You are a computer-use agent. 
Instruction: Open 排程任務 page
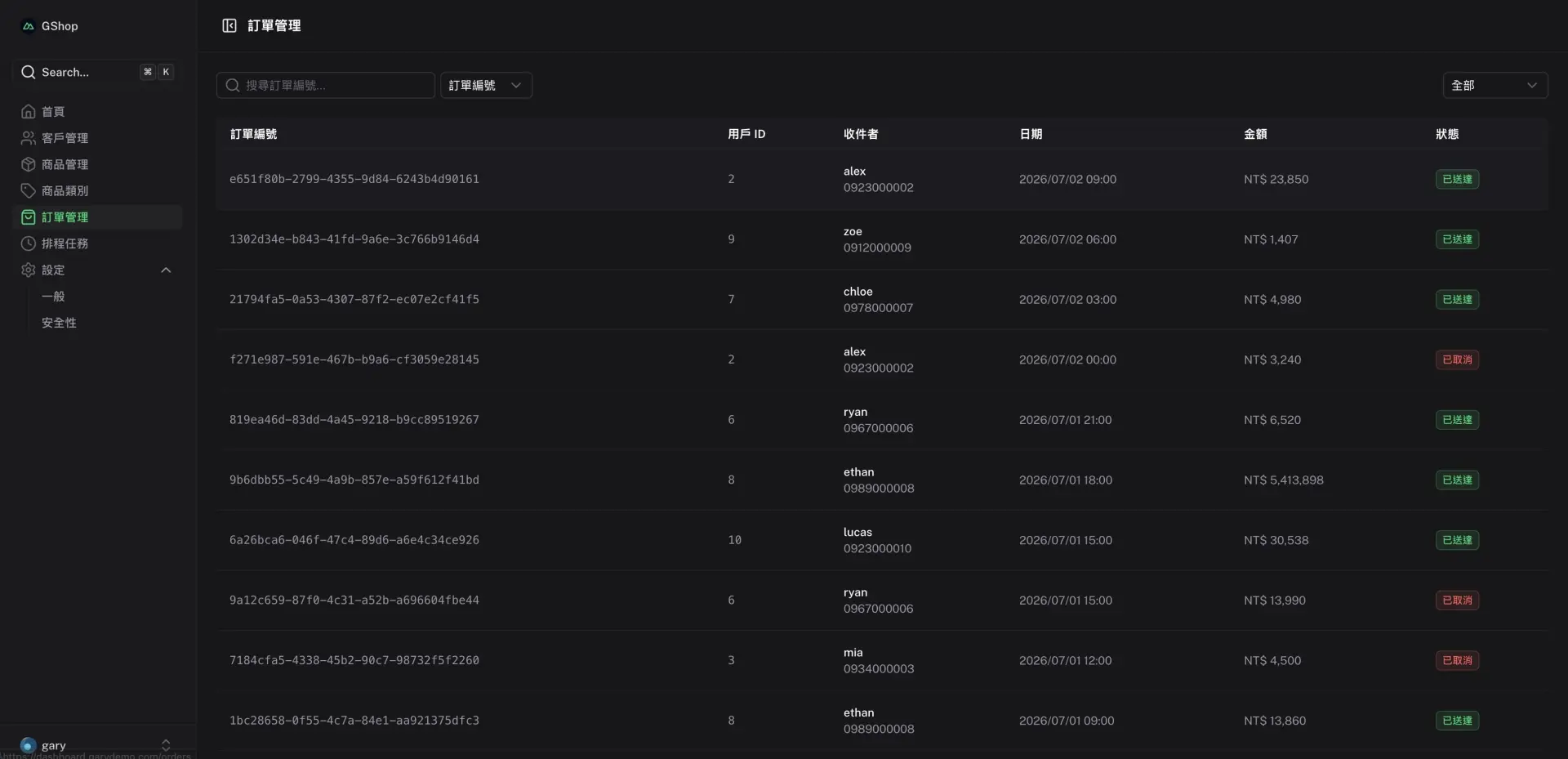click(x=97, y=243)
